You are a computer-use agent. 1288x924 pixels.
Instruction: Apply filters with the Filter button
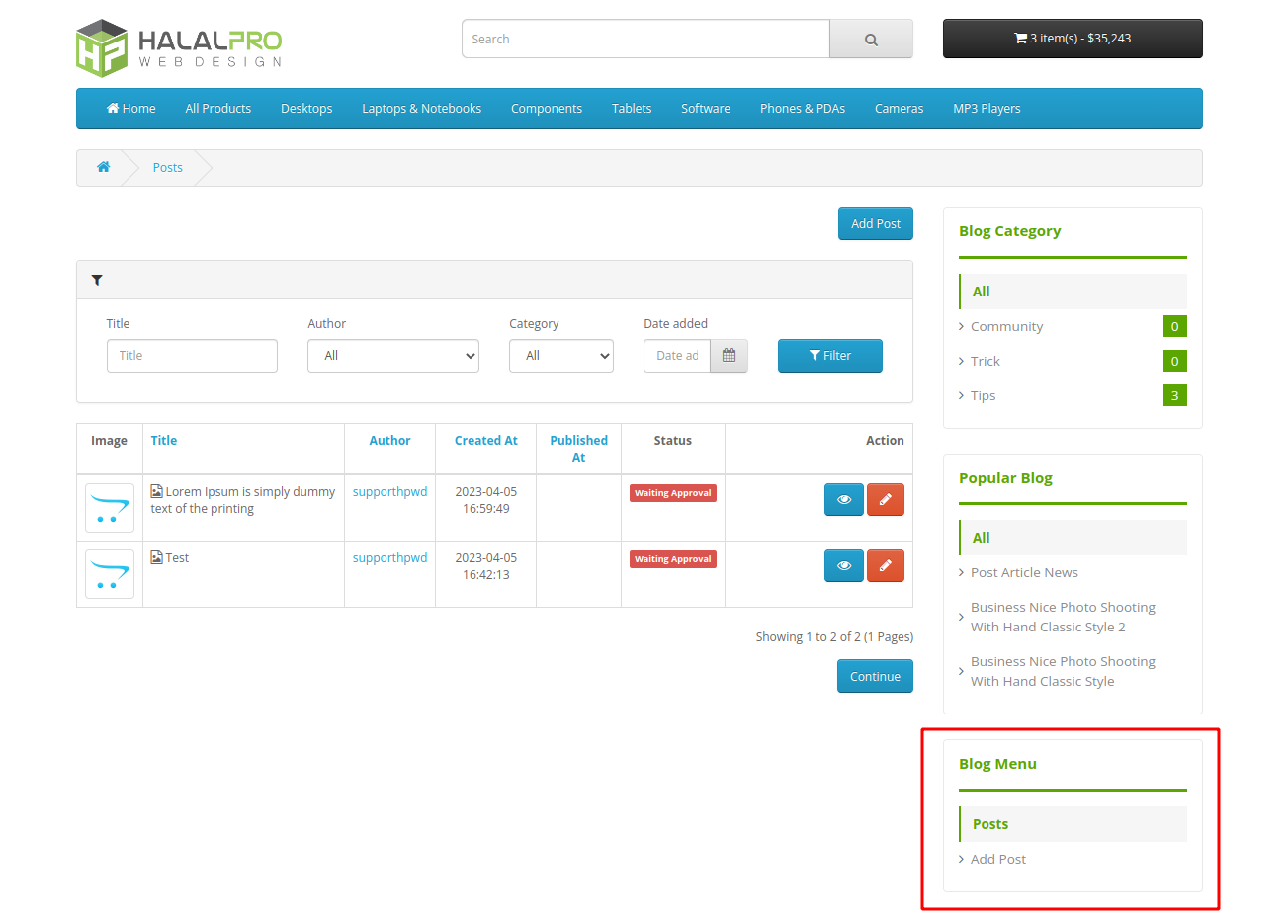click(x=829, y=356)
